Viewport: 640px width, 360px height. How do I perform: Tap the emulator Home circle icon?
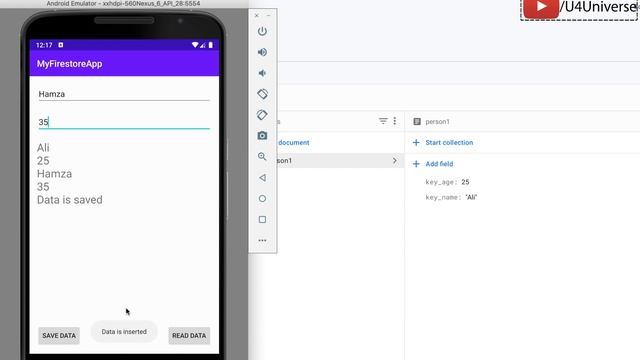262,198
